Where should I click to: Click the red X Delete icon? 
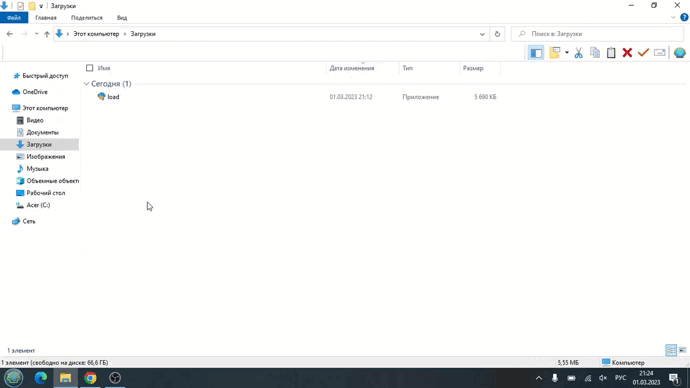click(627, 53)
